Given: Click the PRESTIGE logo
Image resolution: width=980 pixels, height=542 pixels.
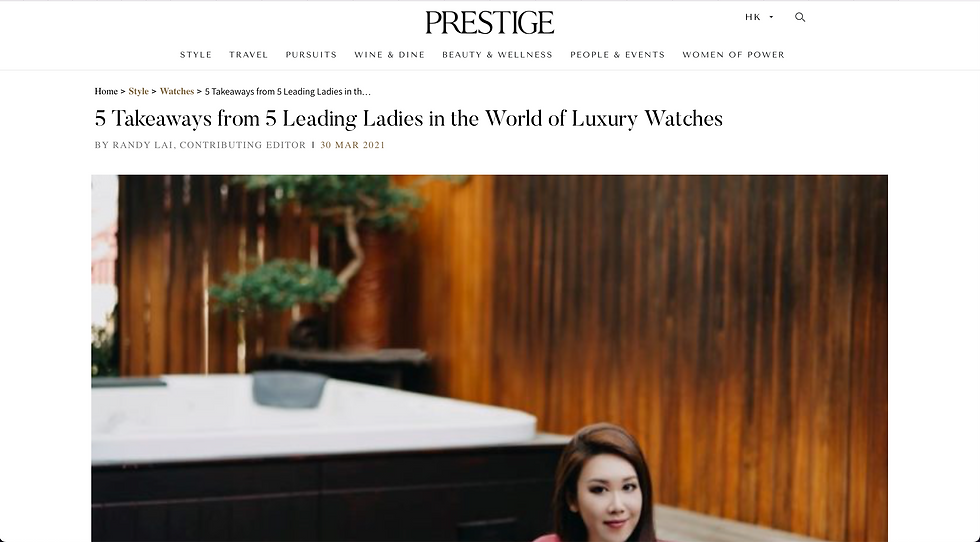Looking at the screenshot, I should (489, 23).
